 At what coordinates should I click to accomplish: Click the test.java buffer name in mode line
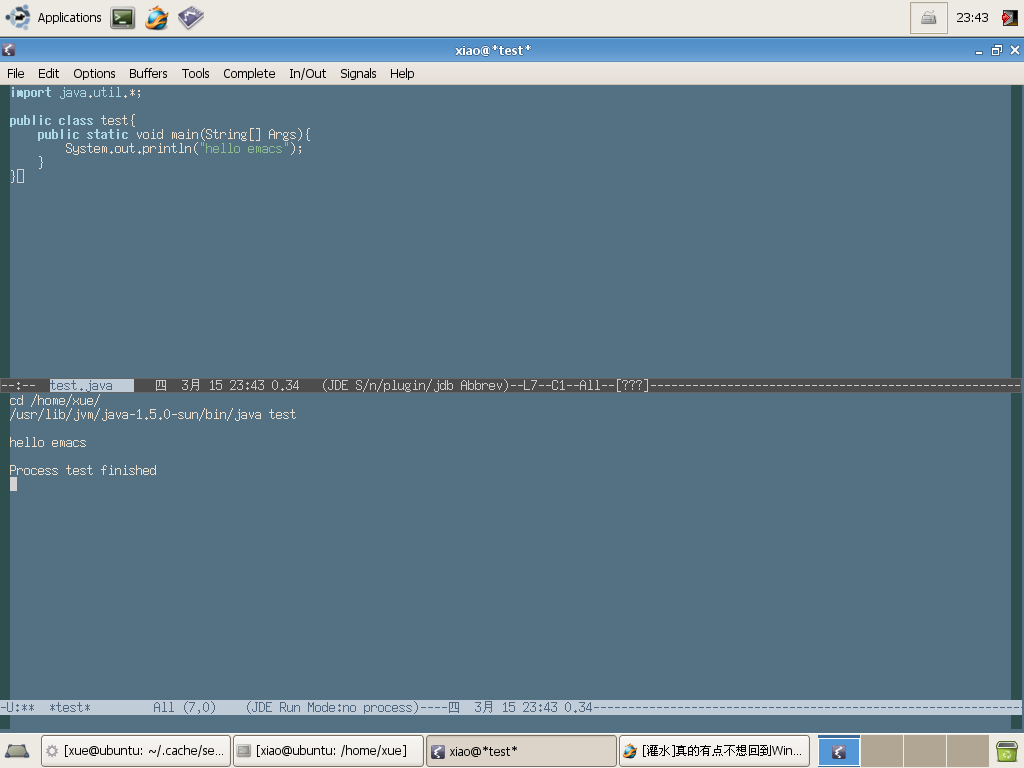tap(81, 385)
